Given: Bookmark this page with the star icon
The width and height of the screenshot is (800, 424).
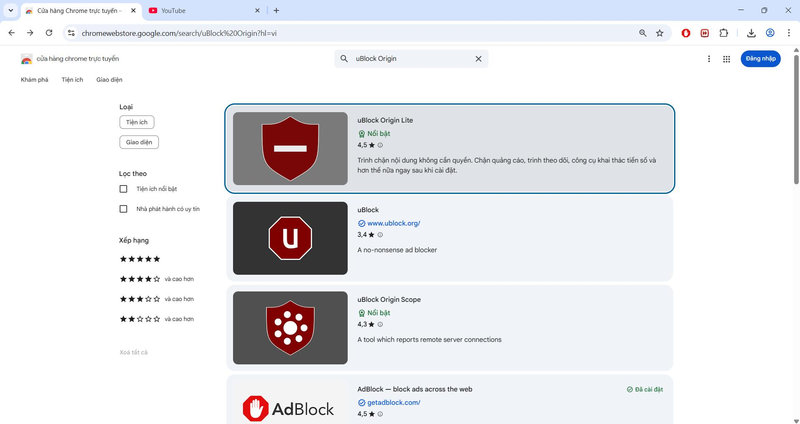Looking at the screenshot, I should pyautogui.click(x=660, y=33).
